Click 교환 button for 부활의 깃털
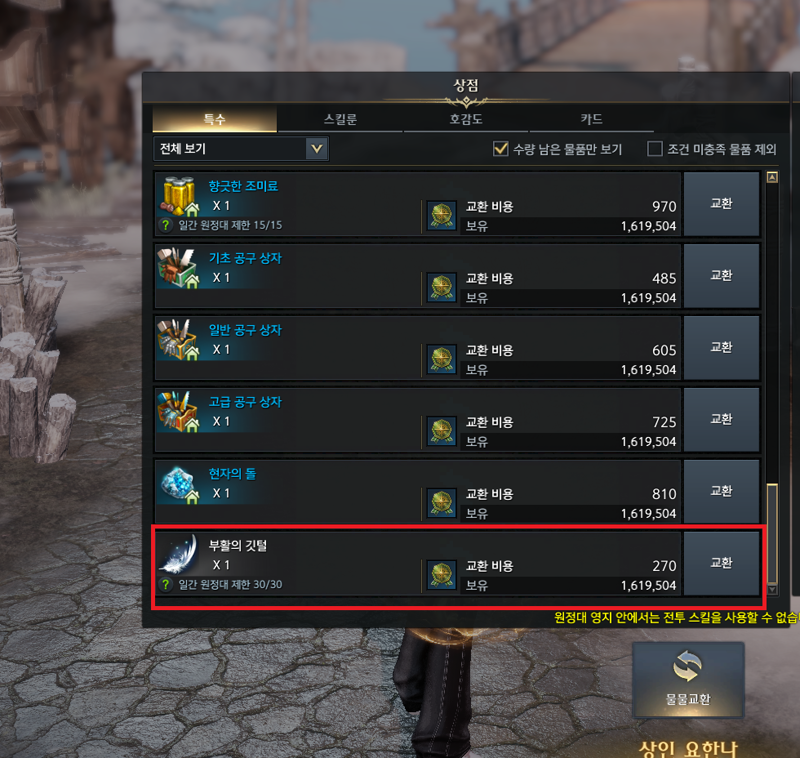 point(721,563)
